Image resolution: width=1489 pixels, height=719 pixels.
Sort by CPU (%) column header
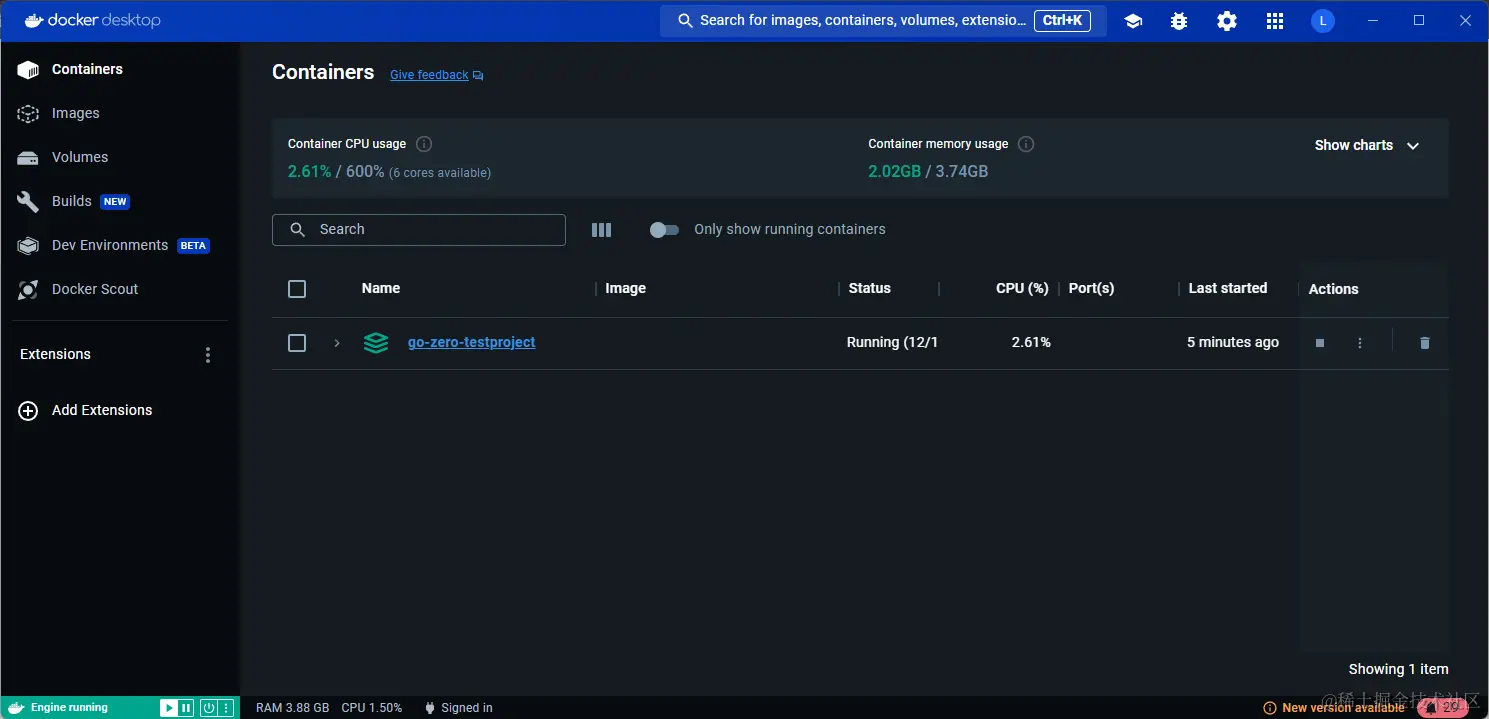(x=1022, y=288)
